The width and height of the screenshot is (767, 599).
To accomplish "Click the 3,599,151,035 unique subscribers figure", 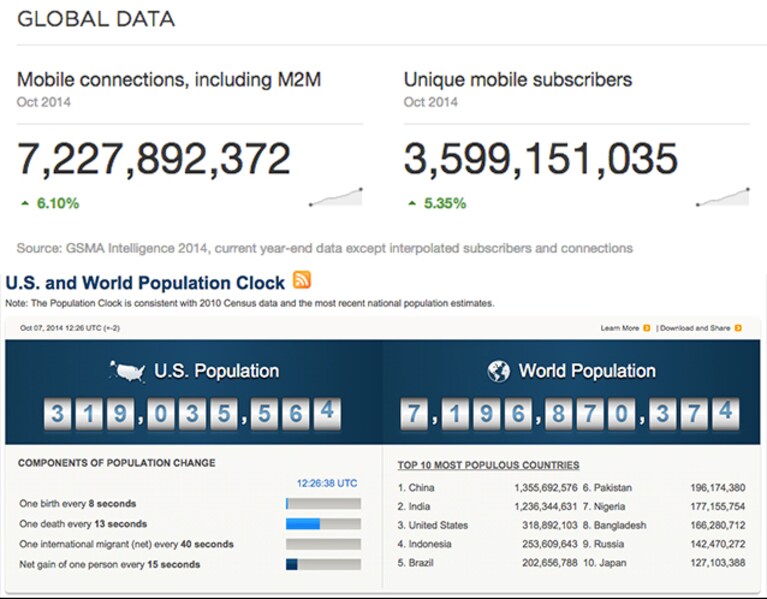I will pyautogui.click(x=541, y=159).
